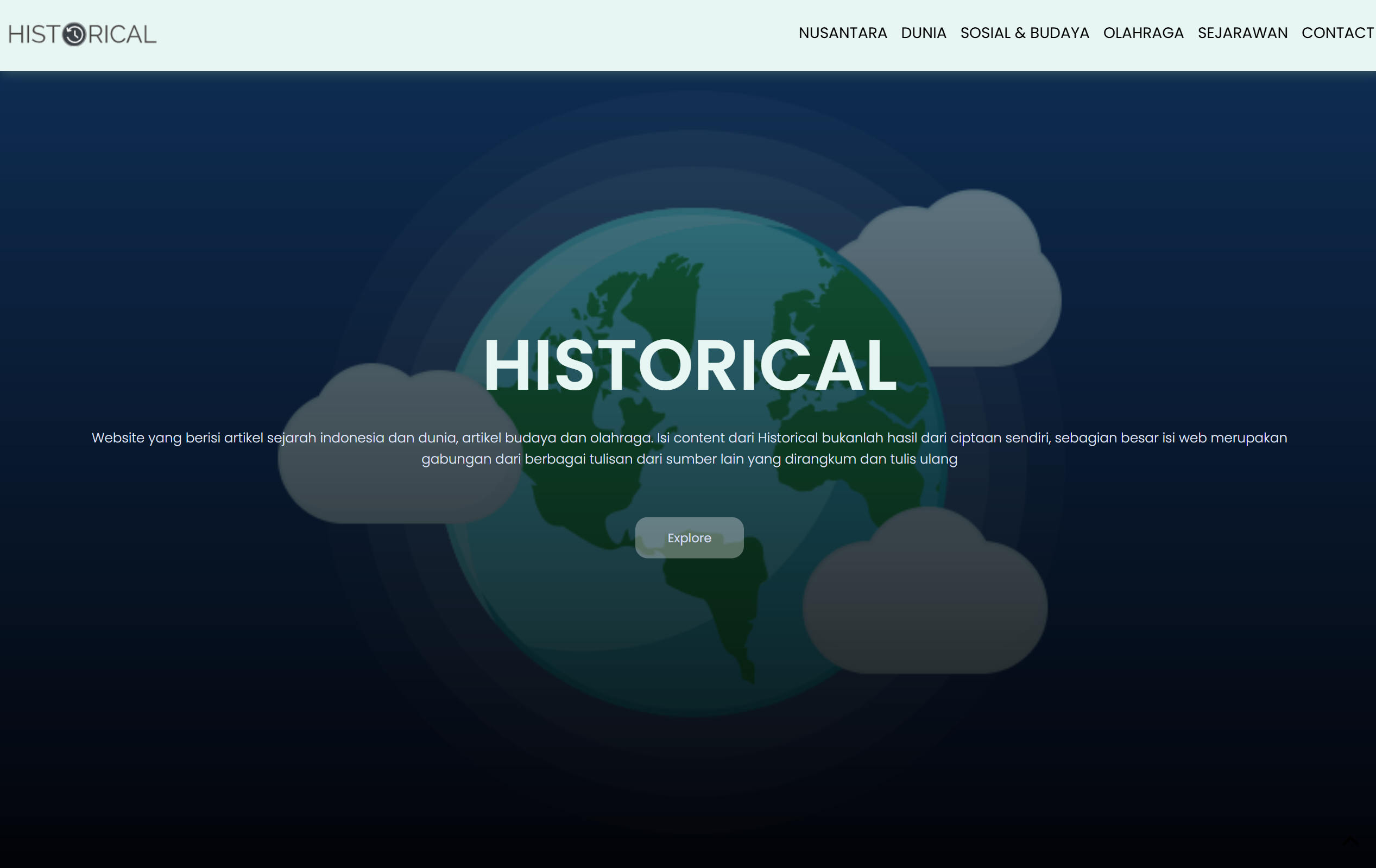Click the large HISTORICAL hero heading
1376x868 pixels.
tap(689, 366)
